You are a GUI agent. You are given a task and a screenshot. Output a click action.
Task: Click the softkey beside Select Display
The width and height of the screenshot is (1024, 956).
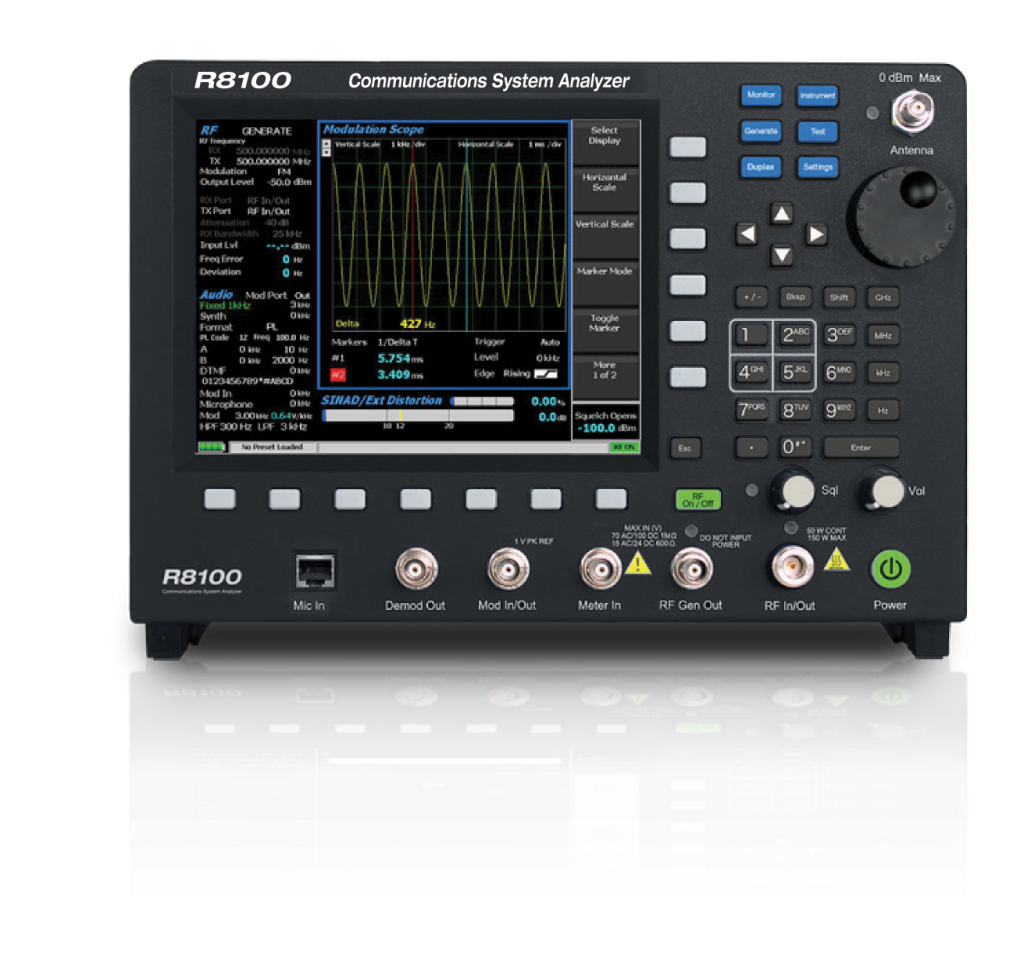(688, 147)
